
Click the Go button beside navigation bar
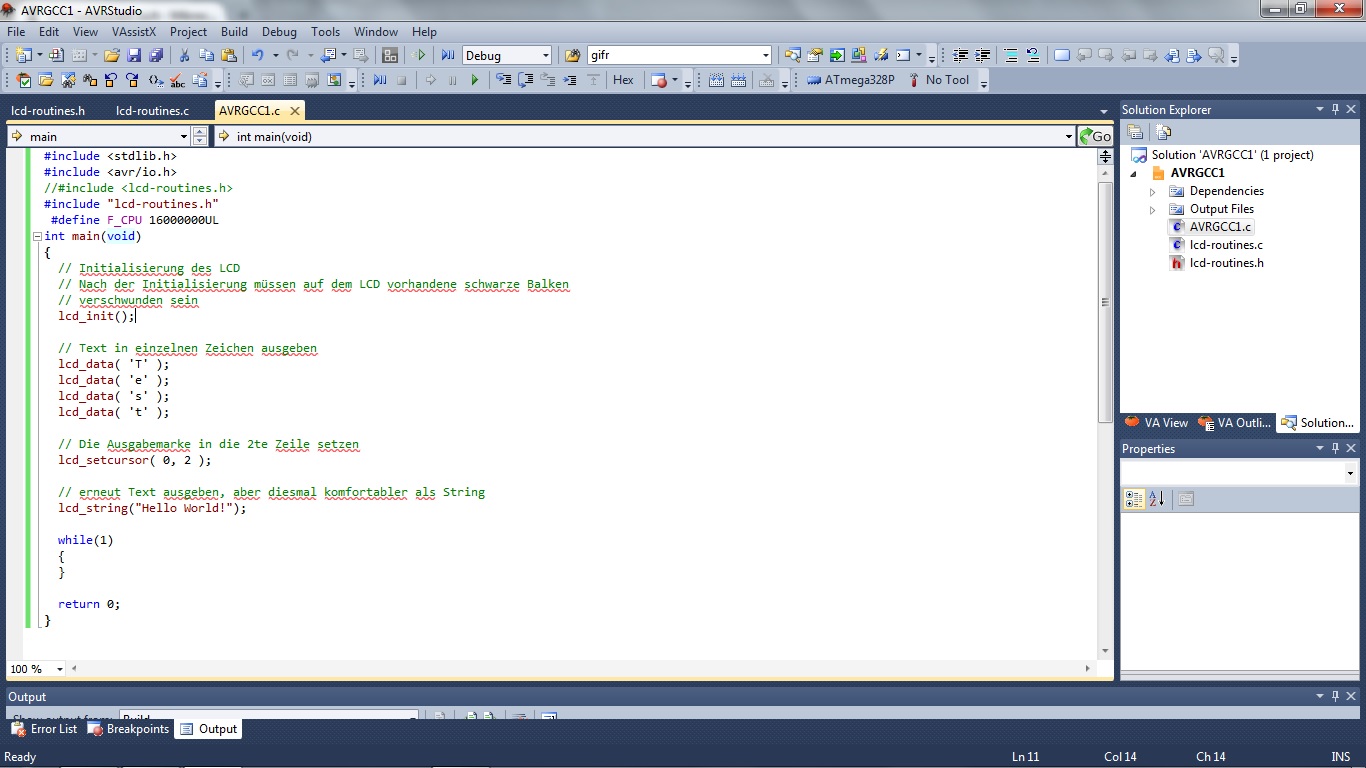click(x=1095, y=136)
